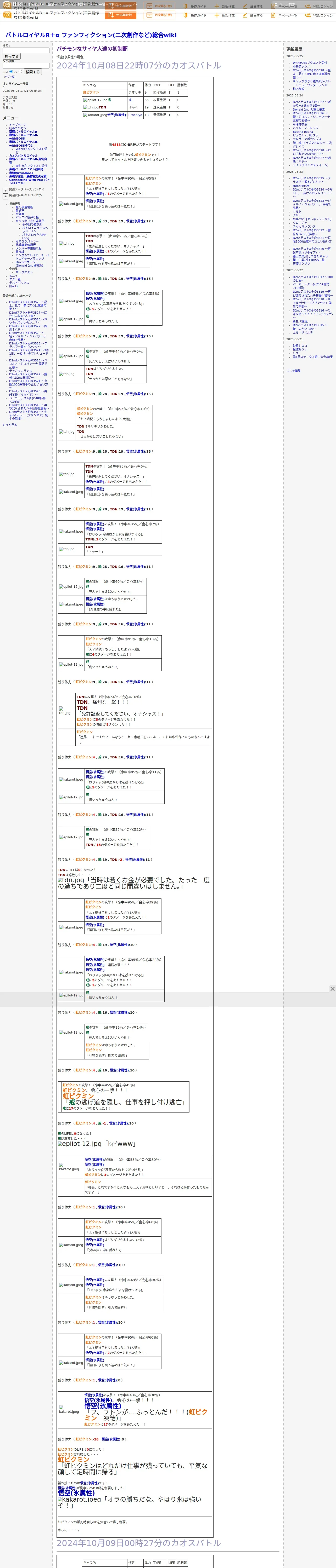Select the 'and' search radio button

(11, 71)
